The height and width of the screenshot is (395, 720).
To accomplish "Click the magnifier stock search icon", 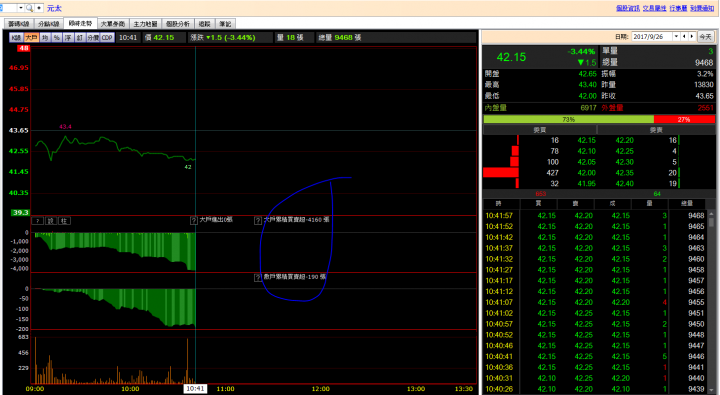I will [x=29, y=8].
